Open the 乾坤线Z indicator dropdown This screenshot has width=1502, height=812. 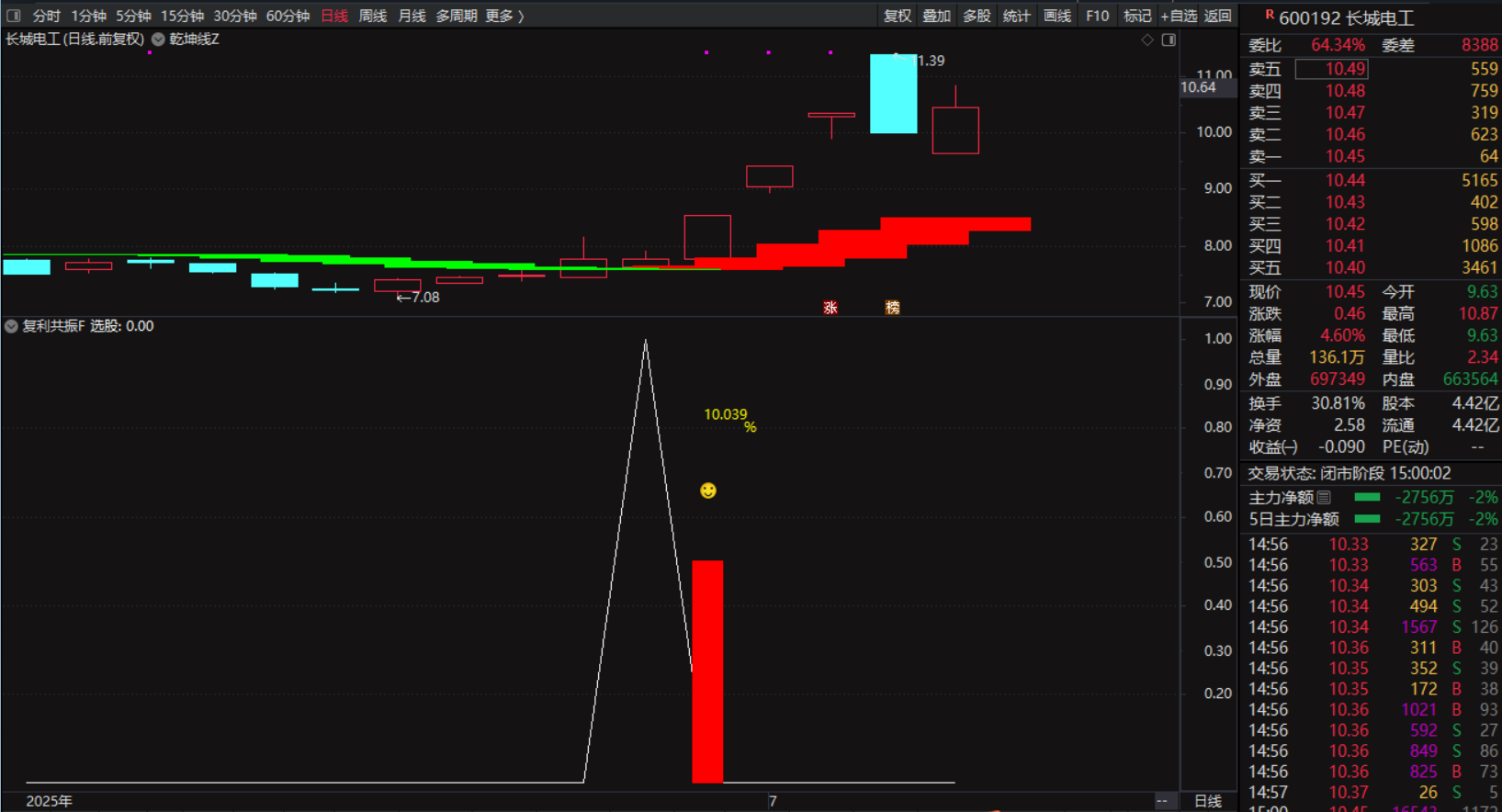(159, 39)
